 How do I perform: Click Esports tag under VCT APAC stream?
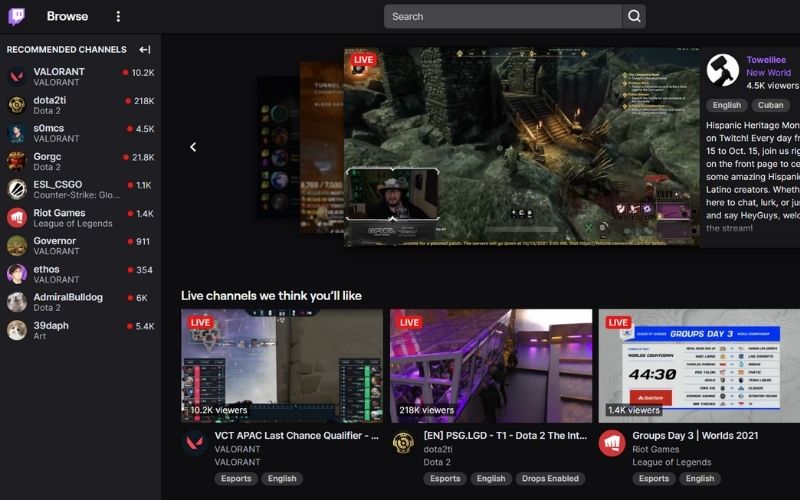click(x=236, y=478)
